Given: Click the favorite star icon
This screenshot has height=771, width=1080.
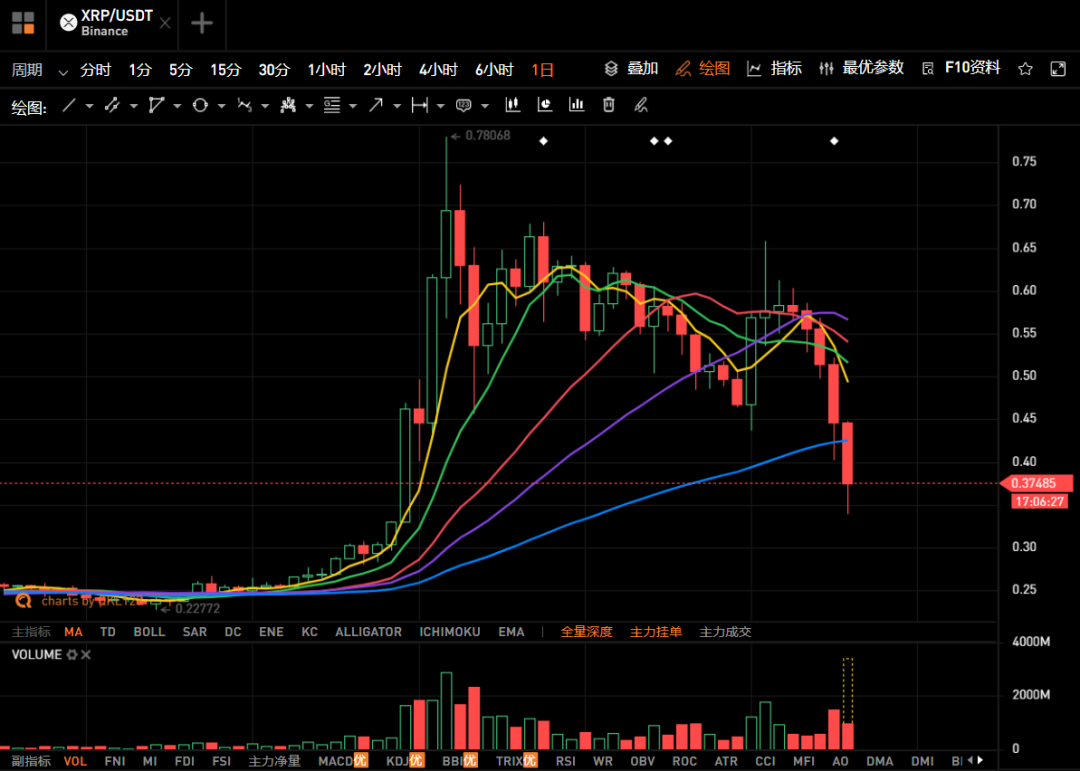Looking at the screenshot, I should [x=1025, y=69].
